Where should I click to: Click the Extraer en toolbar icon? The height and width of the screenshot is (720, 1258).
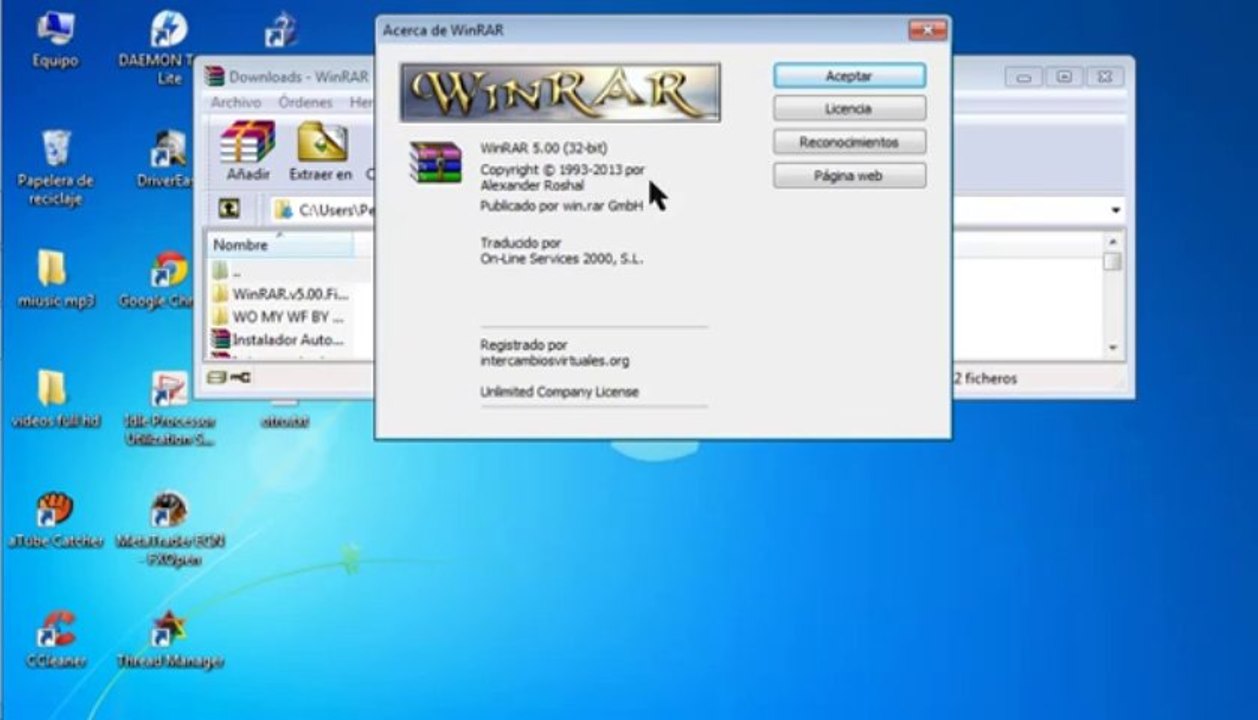click(x=321, y=151)
